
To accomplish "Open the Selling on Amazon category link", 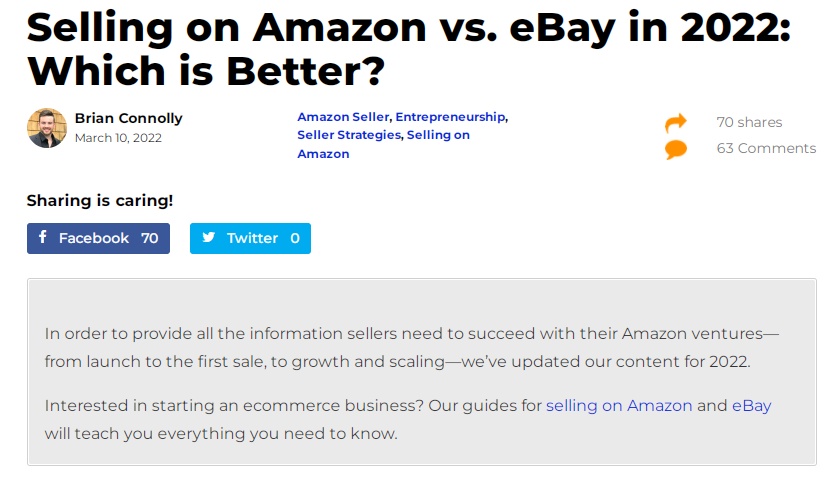I will [x=384, y=145].
